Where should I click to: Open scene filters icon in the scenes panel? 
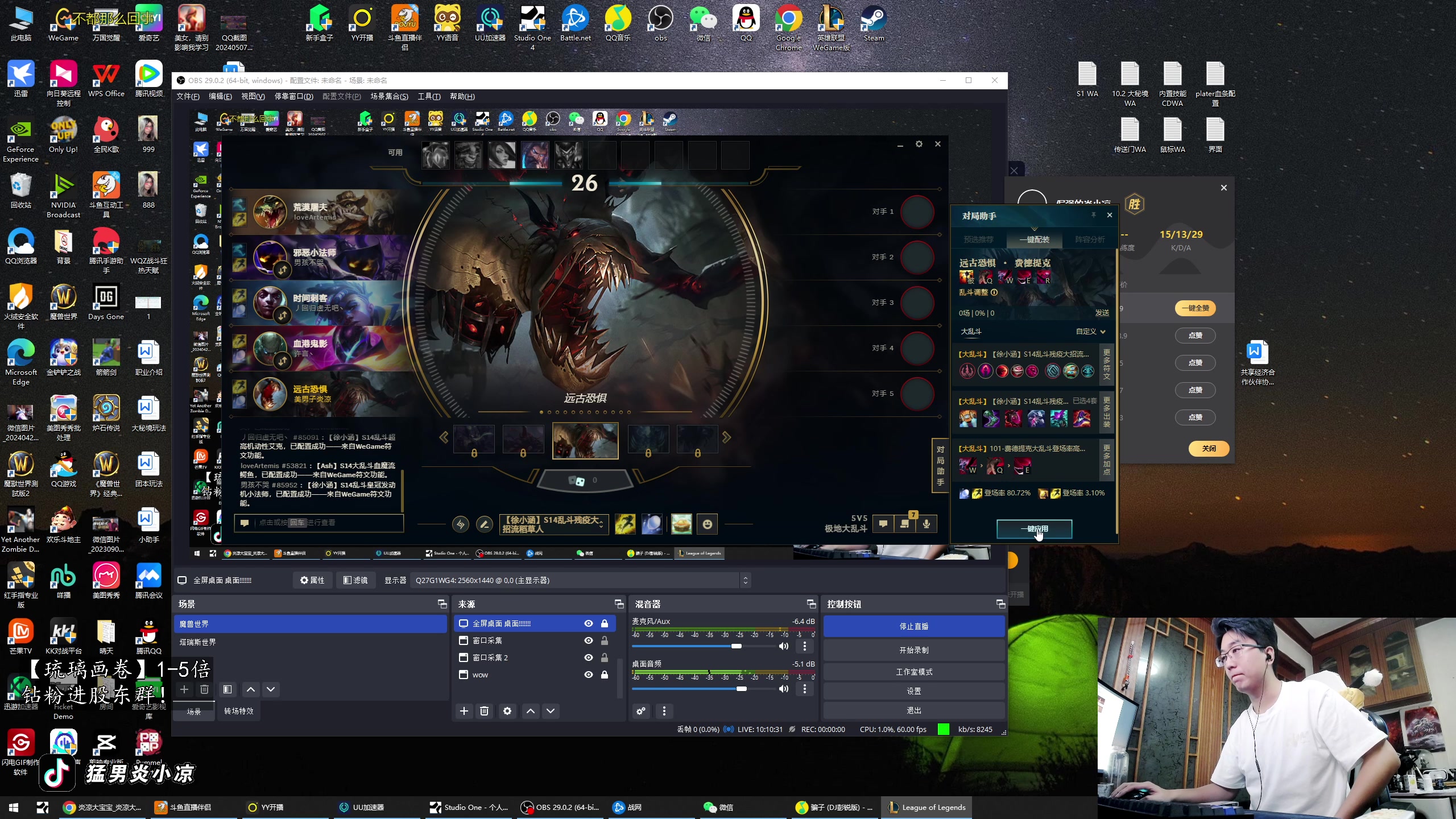[x=227, y=689]
